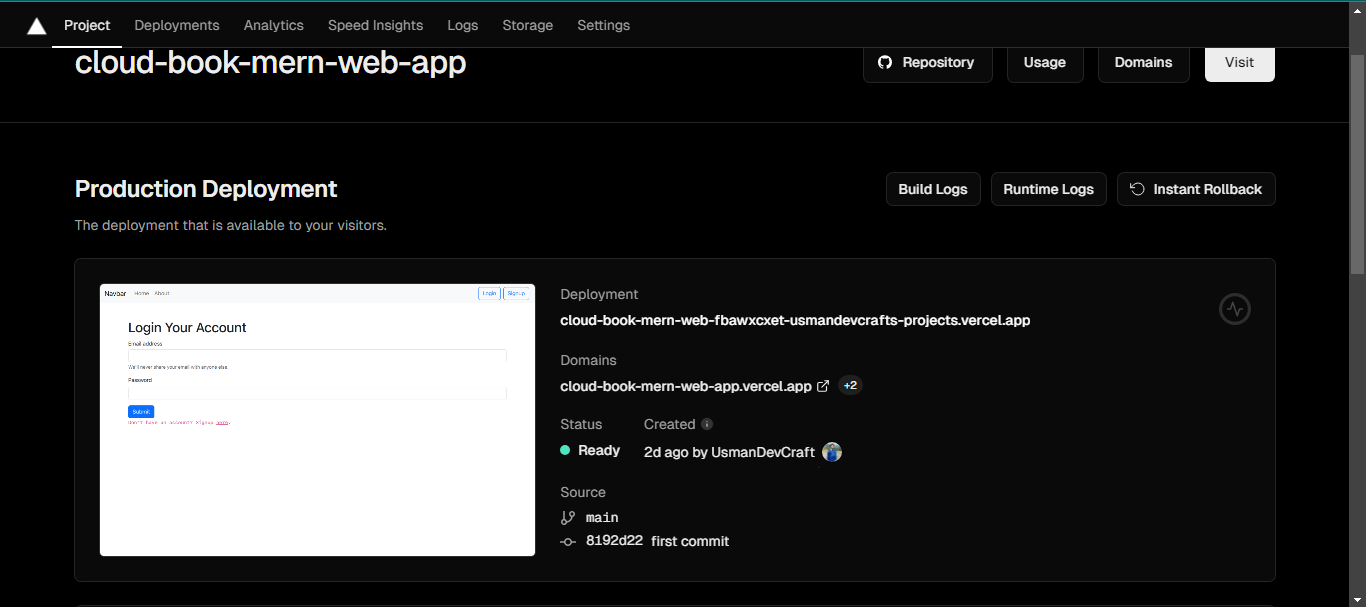Open the cloud-book-mern-web-app.vercel.app domain link
Screen dimensions: 1366x607
(x=686, y=386)
